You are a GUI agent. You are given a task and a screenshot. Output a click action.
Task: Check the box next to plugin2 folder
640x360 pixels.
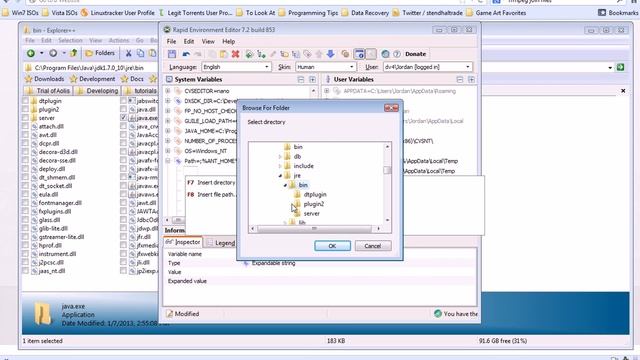[x=26, y=109]
